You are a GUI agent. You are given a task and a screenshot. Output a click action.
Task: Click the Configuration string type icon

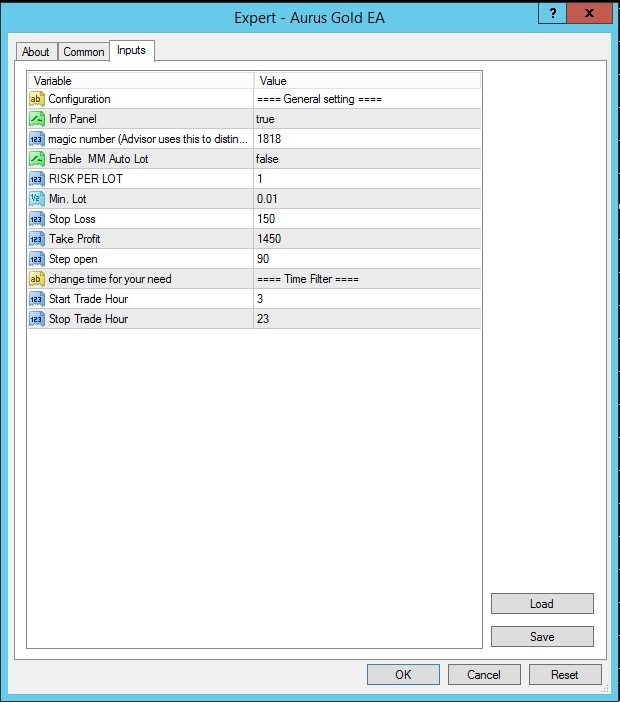click(x=37, y=99)
